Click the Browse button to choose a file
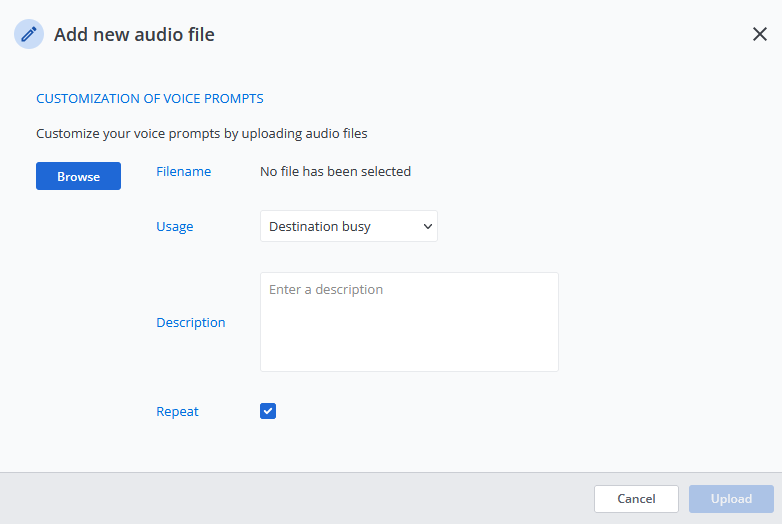Viewport: 782px width, 524px height. tap(78, 176)
